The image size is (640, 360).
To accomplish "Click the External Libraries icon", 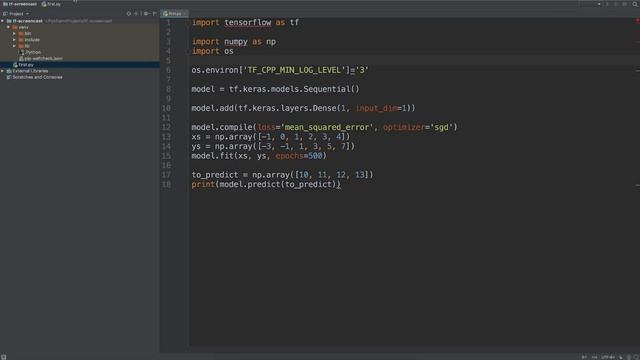I will coord(9,71).
